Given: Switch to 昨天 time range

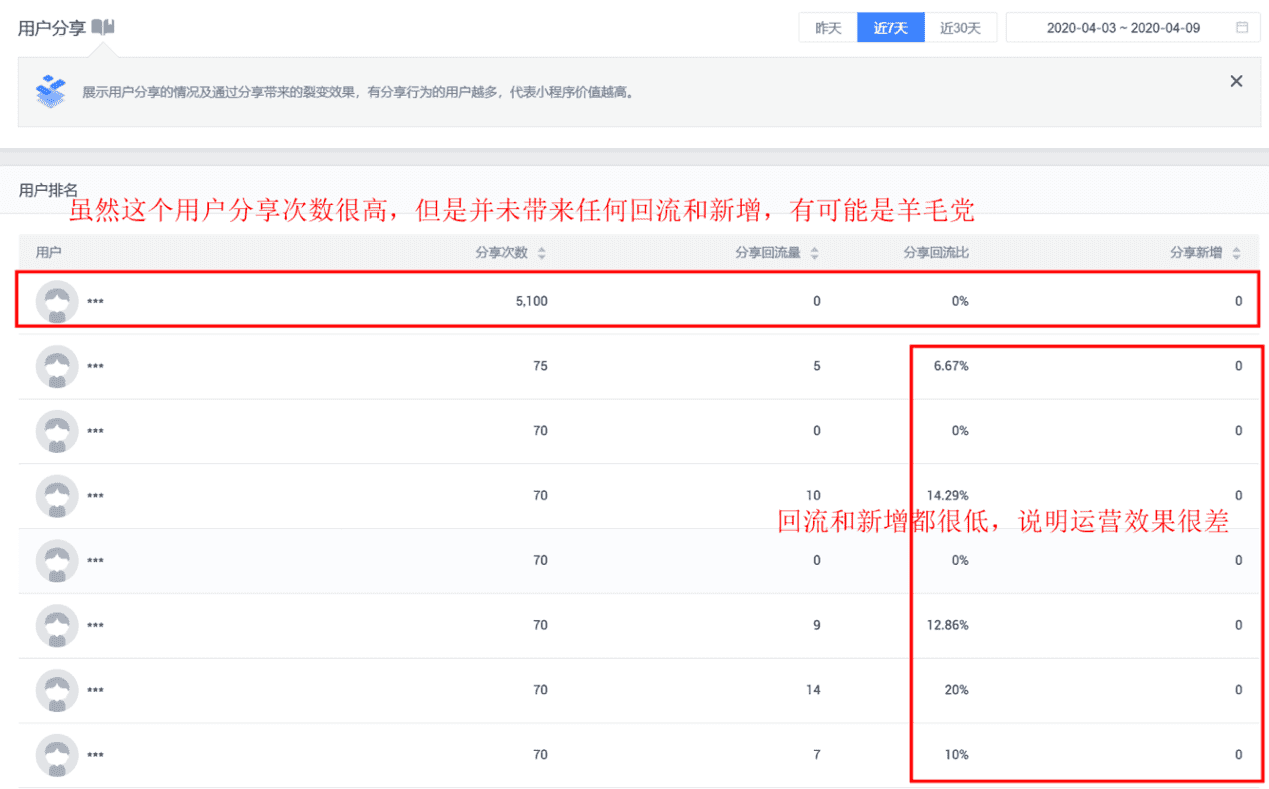Looking at the screenshot, I should (x=828, y=28).
